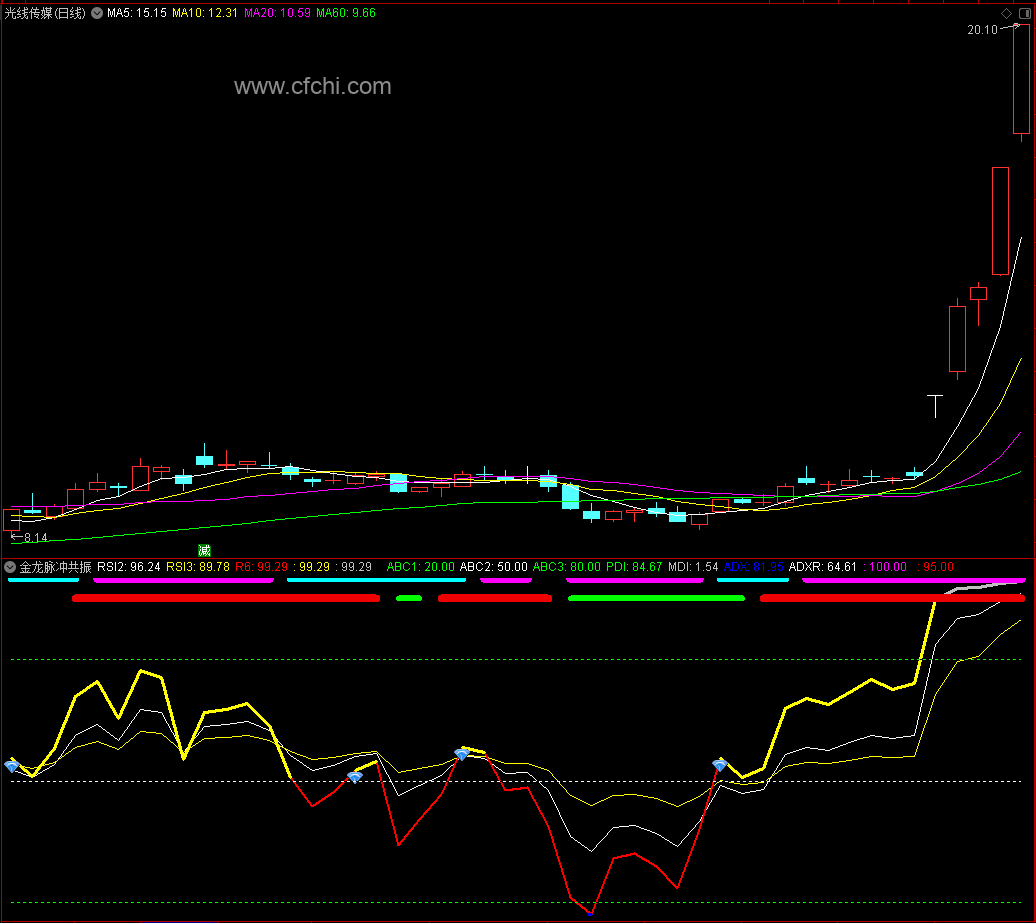The image size is (1036, 923).
Task: Open the dropdown beside 光线传媒(日线) title
Action: click(97, 13)
